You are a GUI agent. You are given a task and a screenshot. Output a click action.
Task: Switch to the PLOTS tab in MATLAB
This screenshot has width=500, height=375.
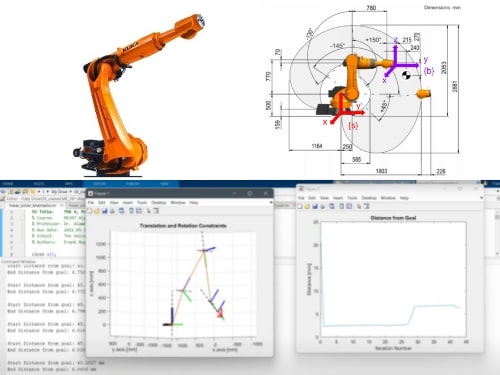pos(39,184)
